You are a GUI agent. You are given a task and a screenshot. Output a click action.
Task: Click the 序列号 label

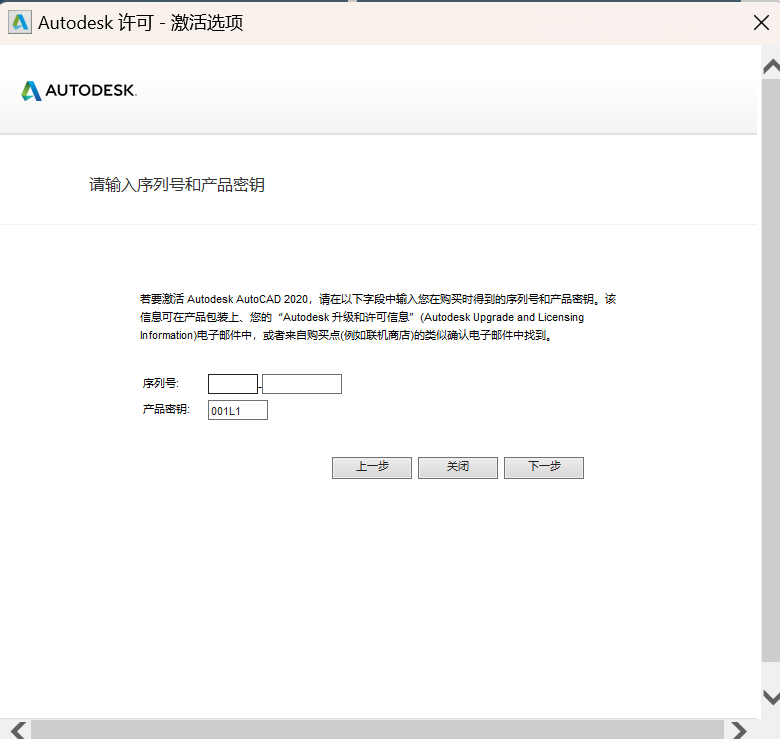tap(160, 383)
